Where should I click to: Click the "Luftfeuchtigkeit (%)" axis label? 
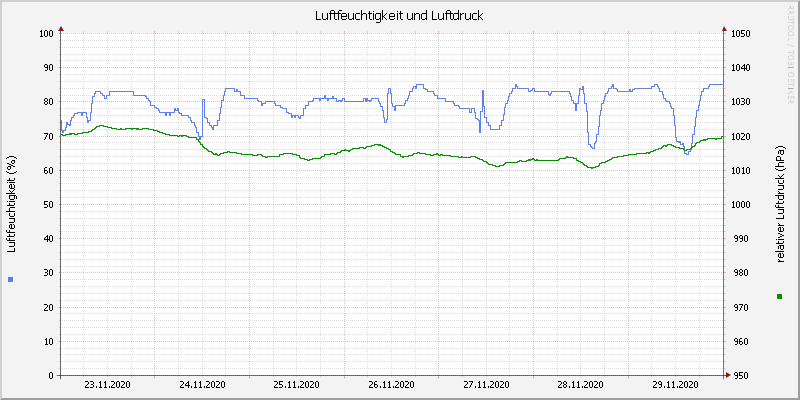tap(12, 205)
